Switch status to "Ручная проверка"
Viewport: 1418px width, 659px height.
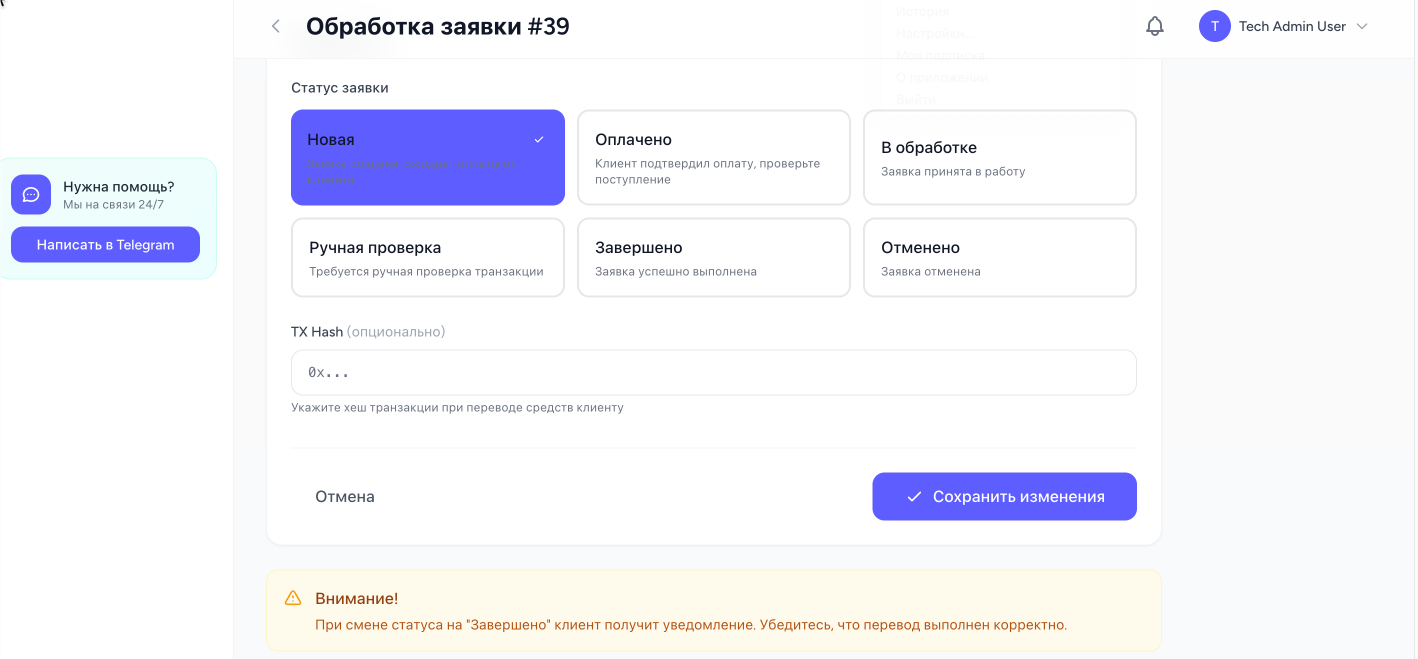427,257
